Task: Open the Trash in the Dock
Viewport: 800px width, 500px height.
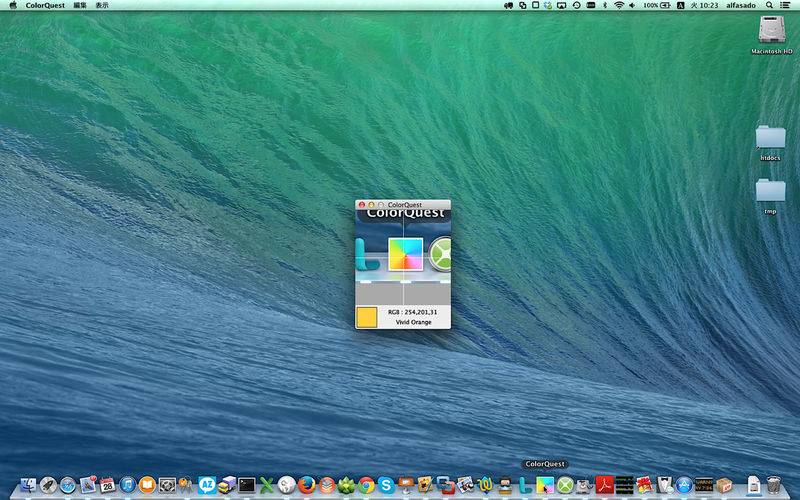Action: (773, 485)
